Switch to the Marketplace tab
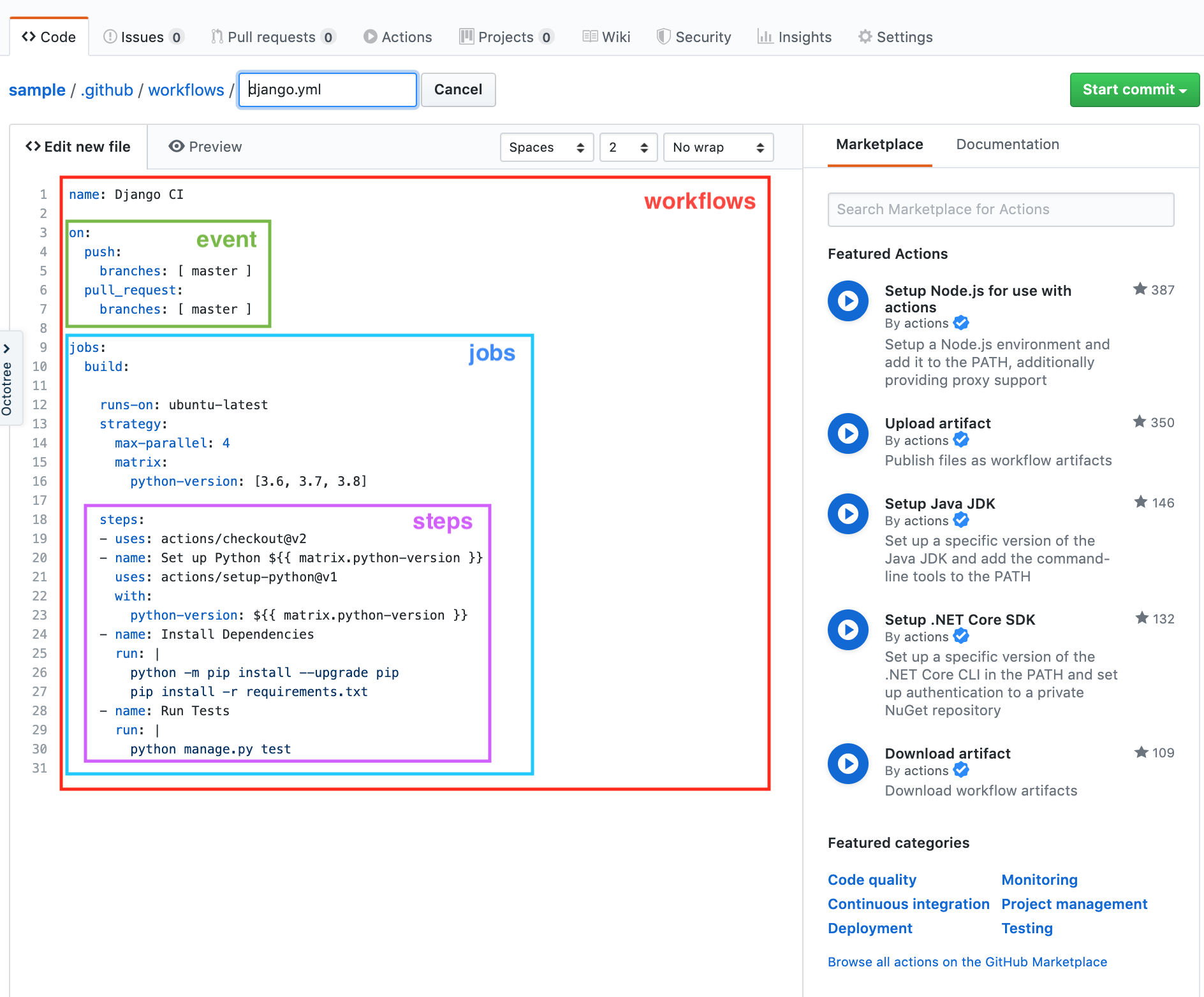The height and width of the screenshot is (997, 1204). (x=879, y=145)
